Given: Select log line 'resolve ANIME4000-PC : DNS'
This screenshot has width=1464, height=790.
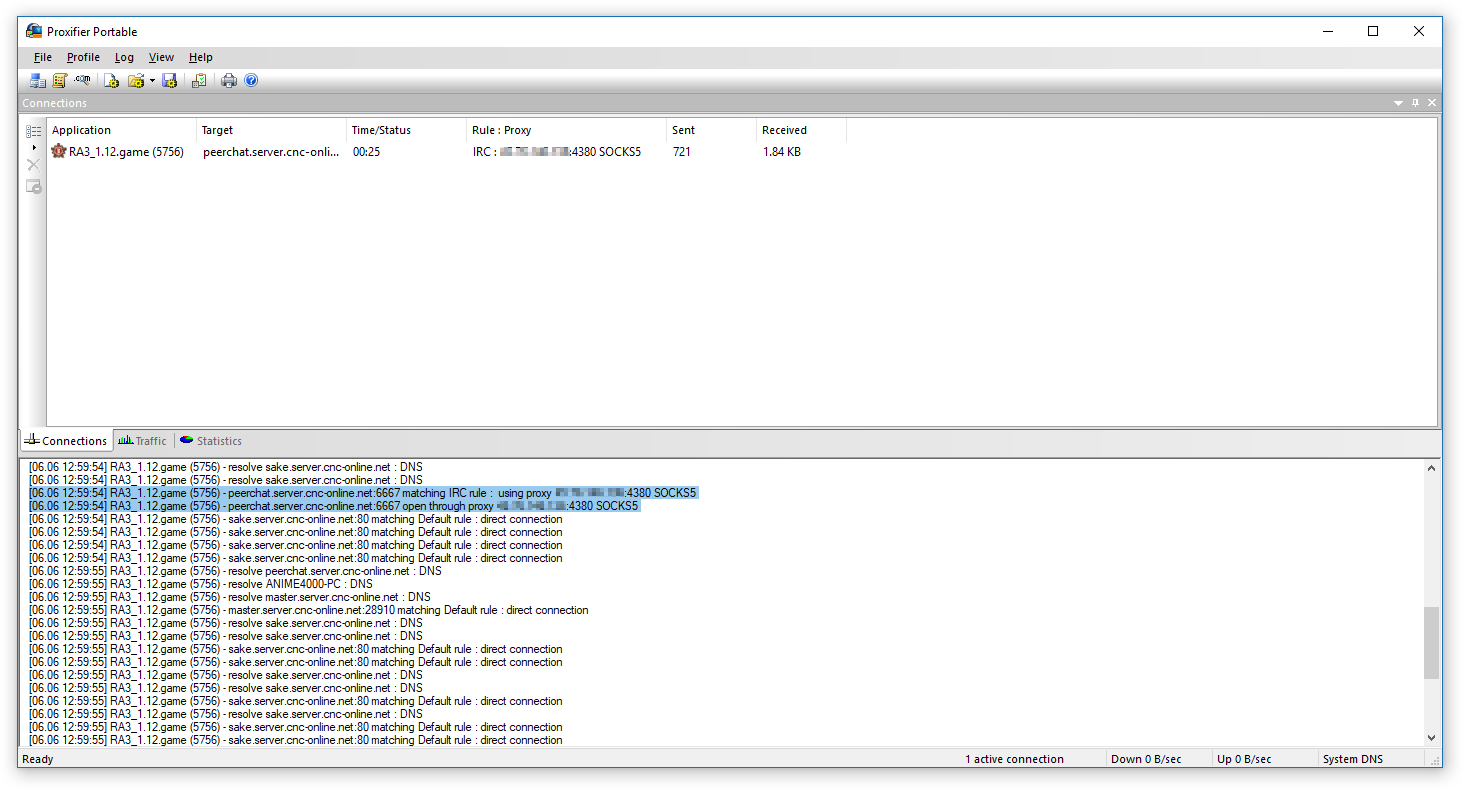Looking at the screenshot, I should (200, 584).
